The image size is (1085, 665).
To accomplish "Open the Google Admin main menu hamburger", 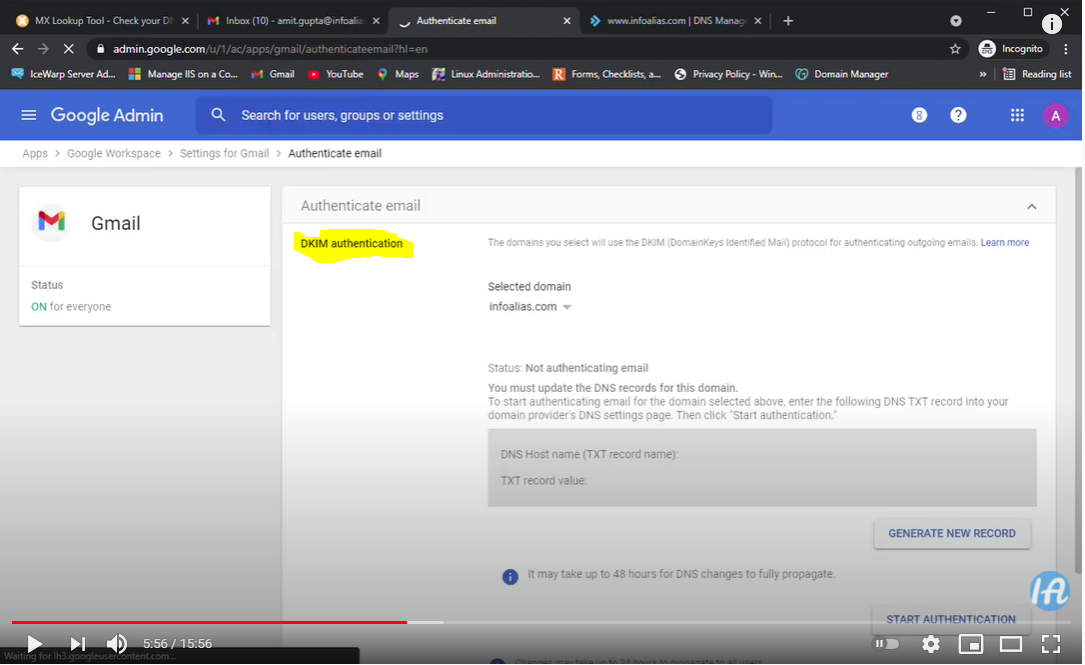I will [x=28, y=115].
